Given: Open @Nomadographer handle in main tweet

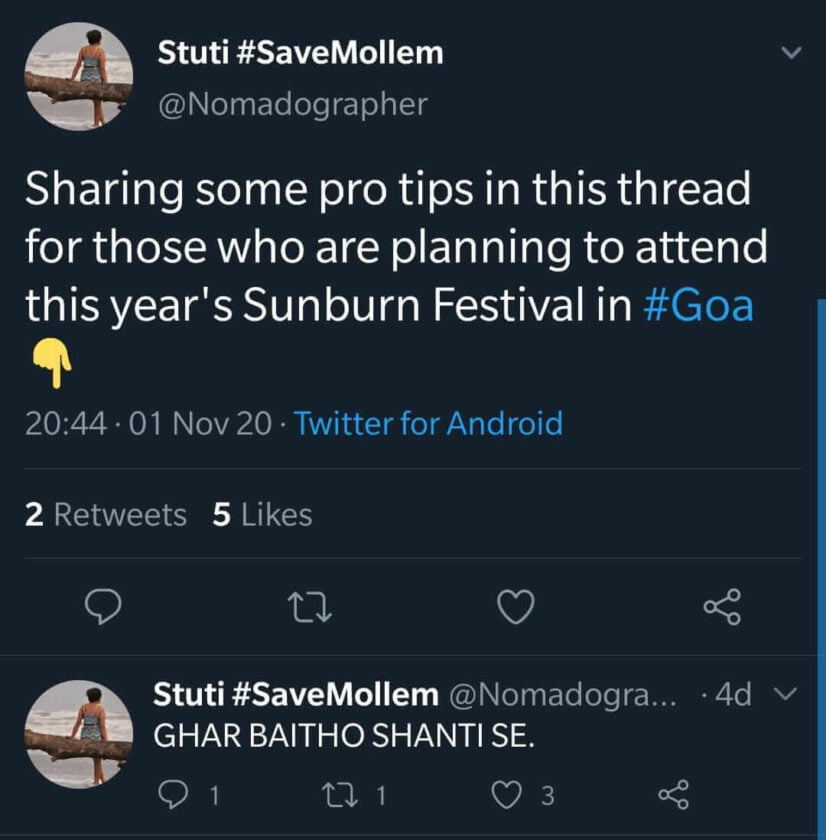Looking at the screenshot, I should [x=292, y=103].
